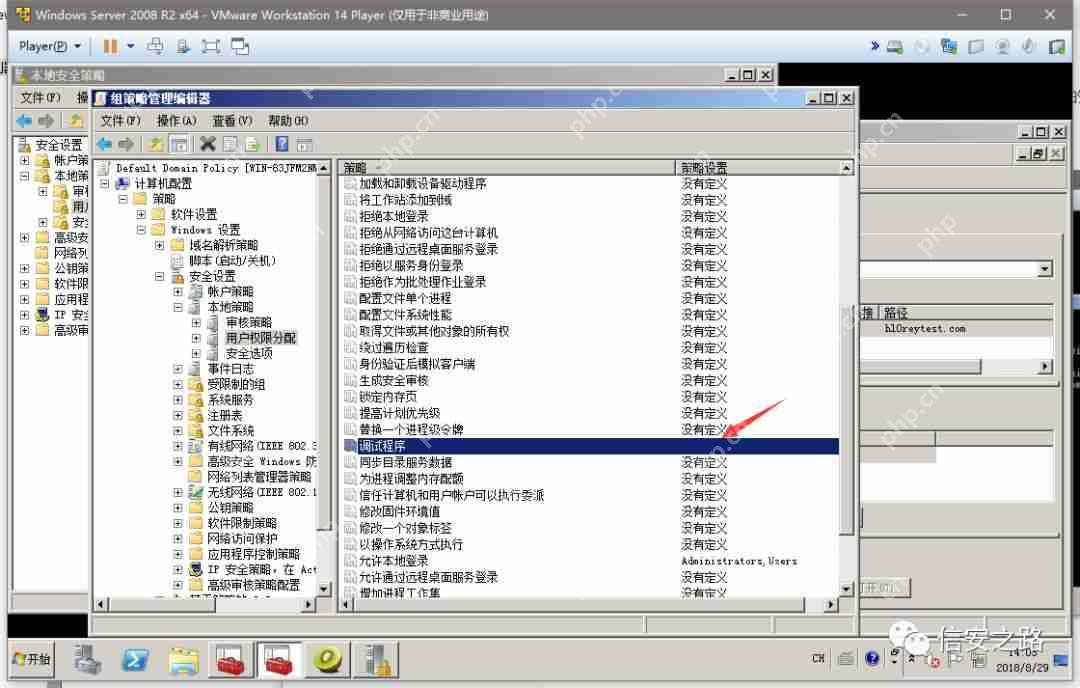1080x688 pixels.
Task: Pause the virtual machine from VMware toolbar
Action: click(x=110, y=46)
